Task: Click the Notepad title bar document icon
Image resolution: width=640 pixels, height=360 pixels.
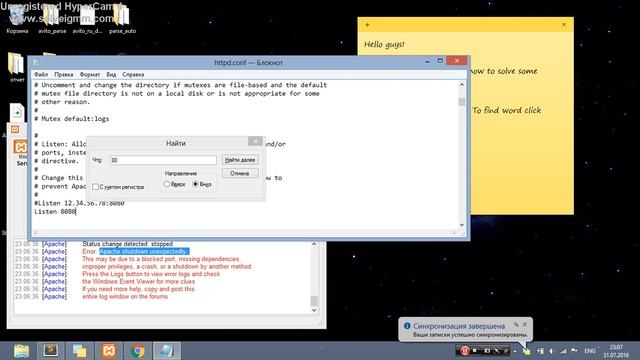Action: pyautogui.click(x=36, y=62)
